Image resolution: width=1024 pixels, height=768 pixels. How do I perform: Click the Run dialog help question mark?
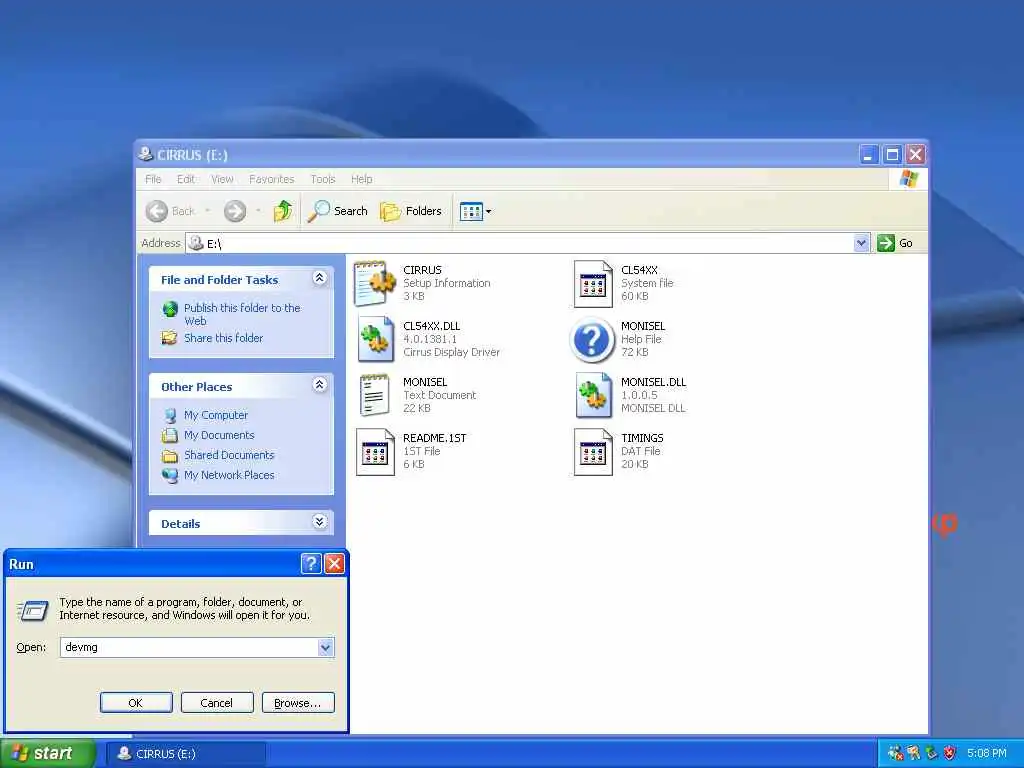coord(311,564)
